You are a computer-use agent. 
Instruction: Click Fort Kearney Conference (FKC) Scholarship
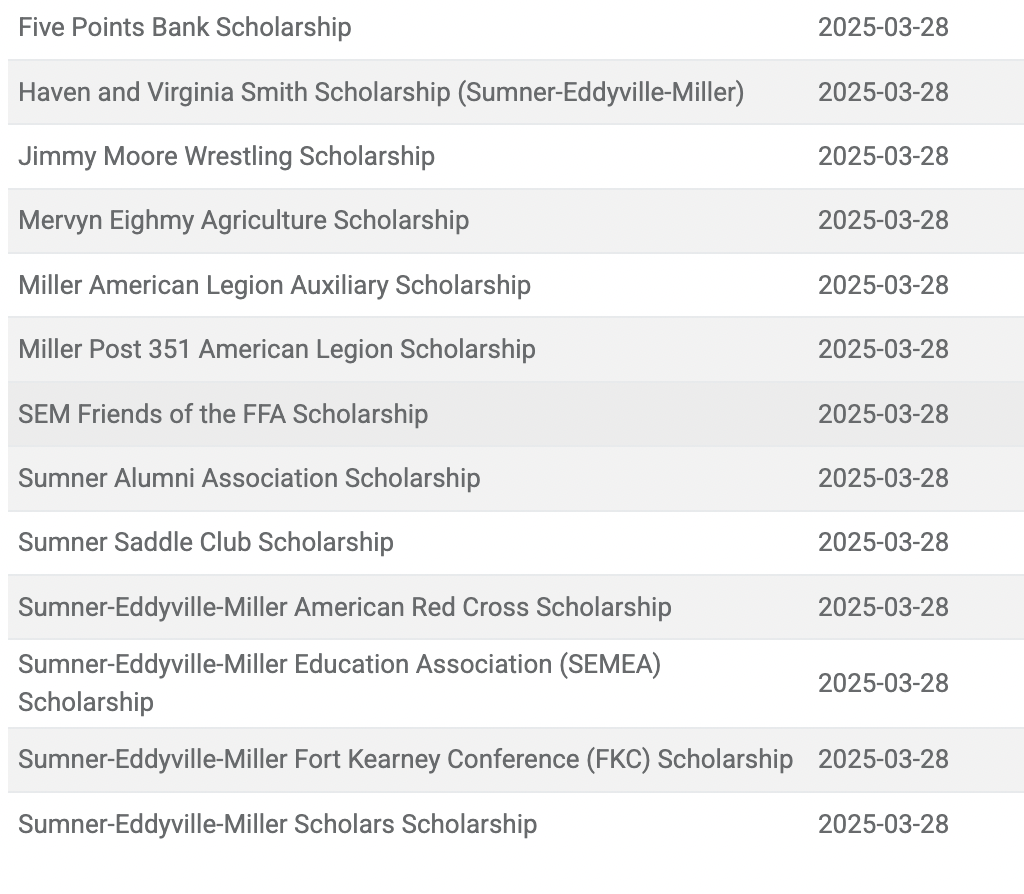coord(406,759)
